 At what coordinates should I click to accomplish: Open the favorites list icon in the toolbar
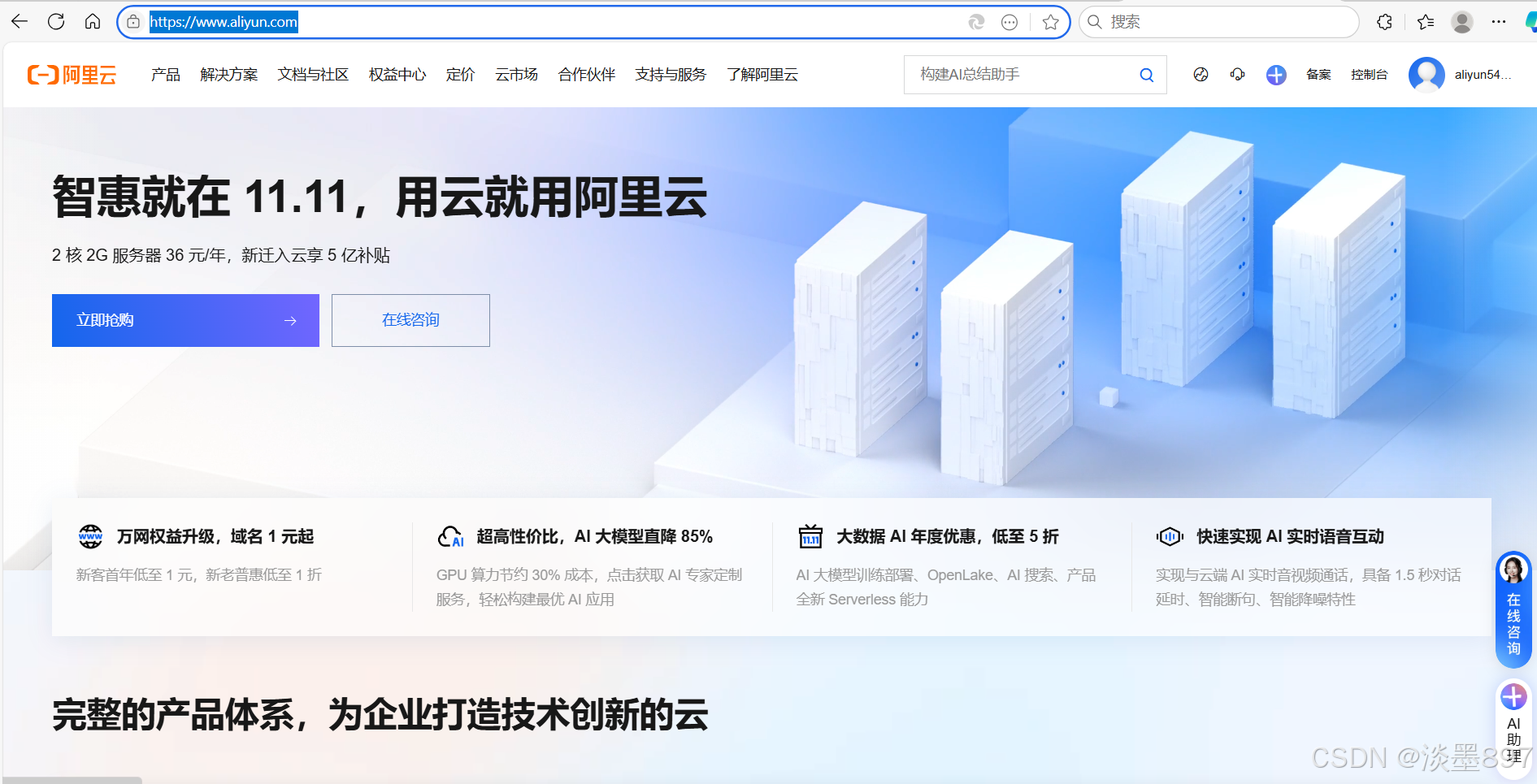[x=1425, y=22]
